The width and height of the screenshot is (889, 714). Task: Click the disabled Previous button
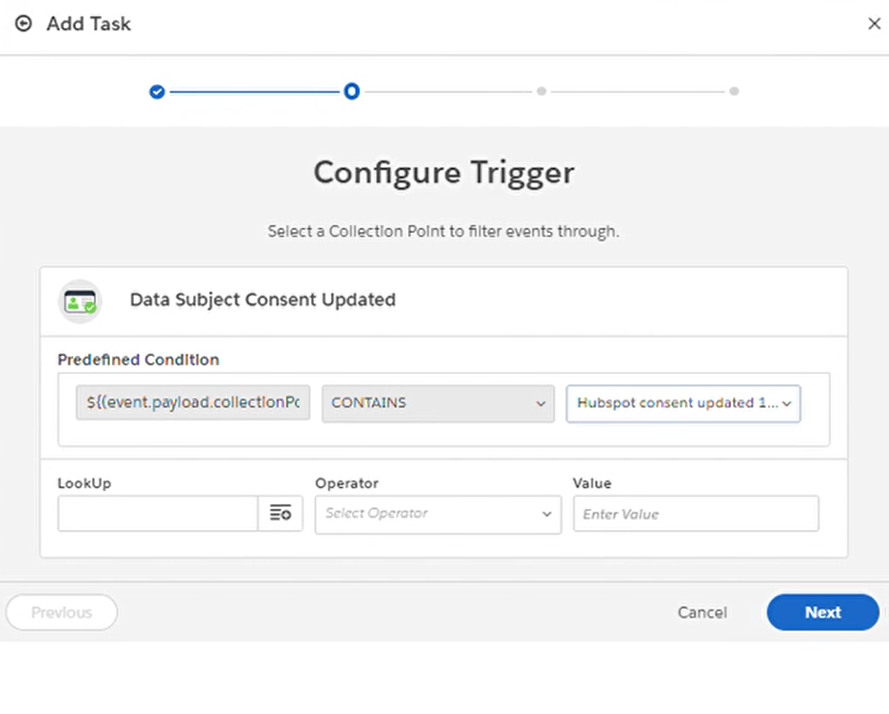pyautogui.click(x=61, y=612)
